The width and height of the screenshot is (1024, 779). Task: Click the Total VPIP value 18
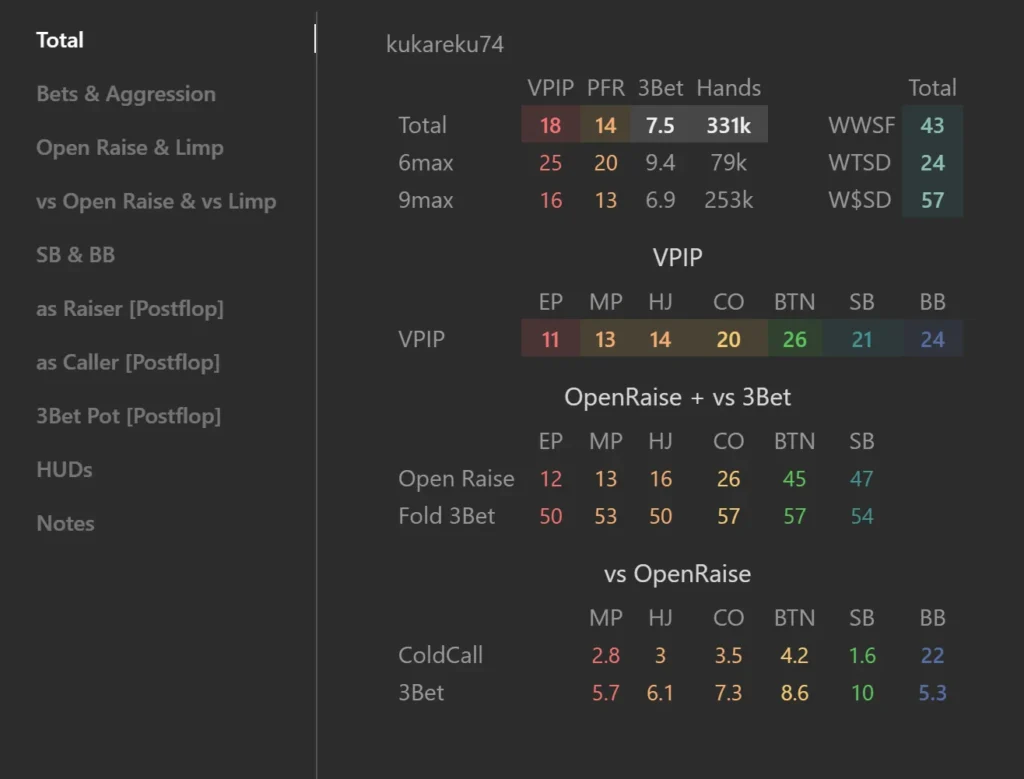pos(551,124)
